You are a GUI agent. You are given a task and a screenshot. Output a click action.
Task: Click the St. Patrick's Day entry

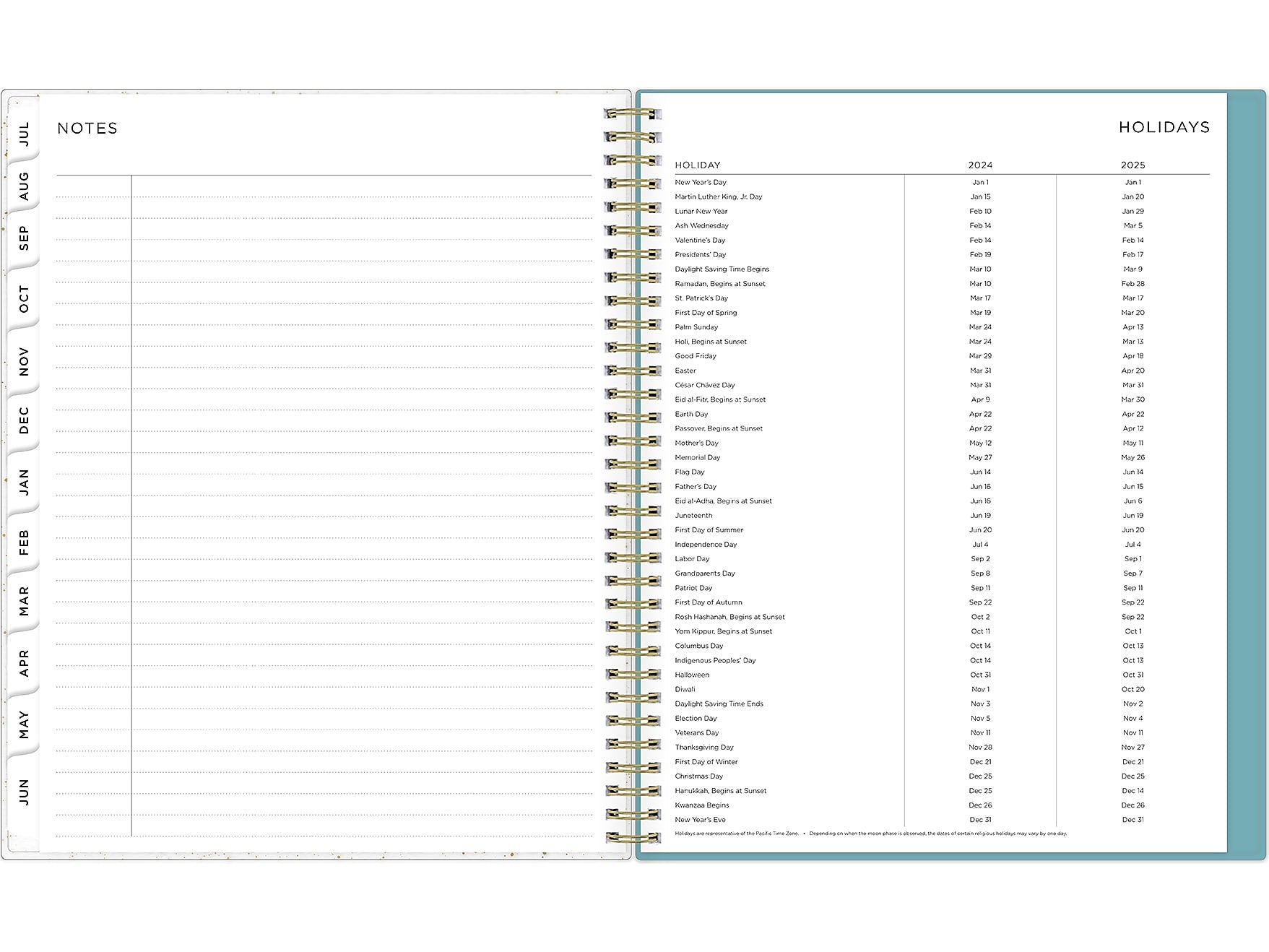[701, 298]
